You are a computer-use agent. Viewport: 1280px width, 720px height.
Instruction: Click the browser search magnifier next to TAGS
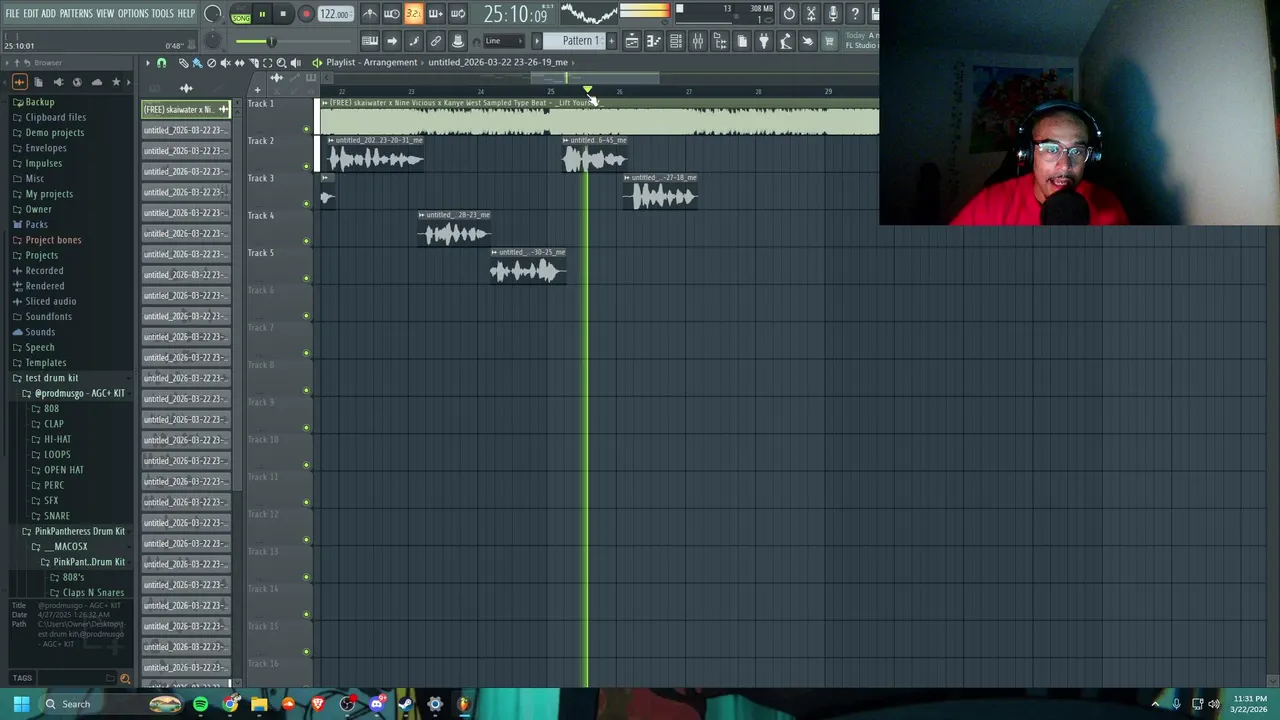click(x=125, y=678)
